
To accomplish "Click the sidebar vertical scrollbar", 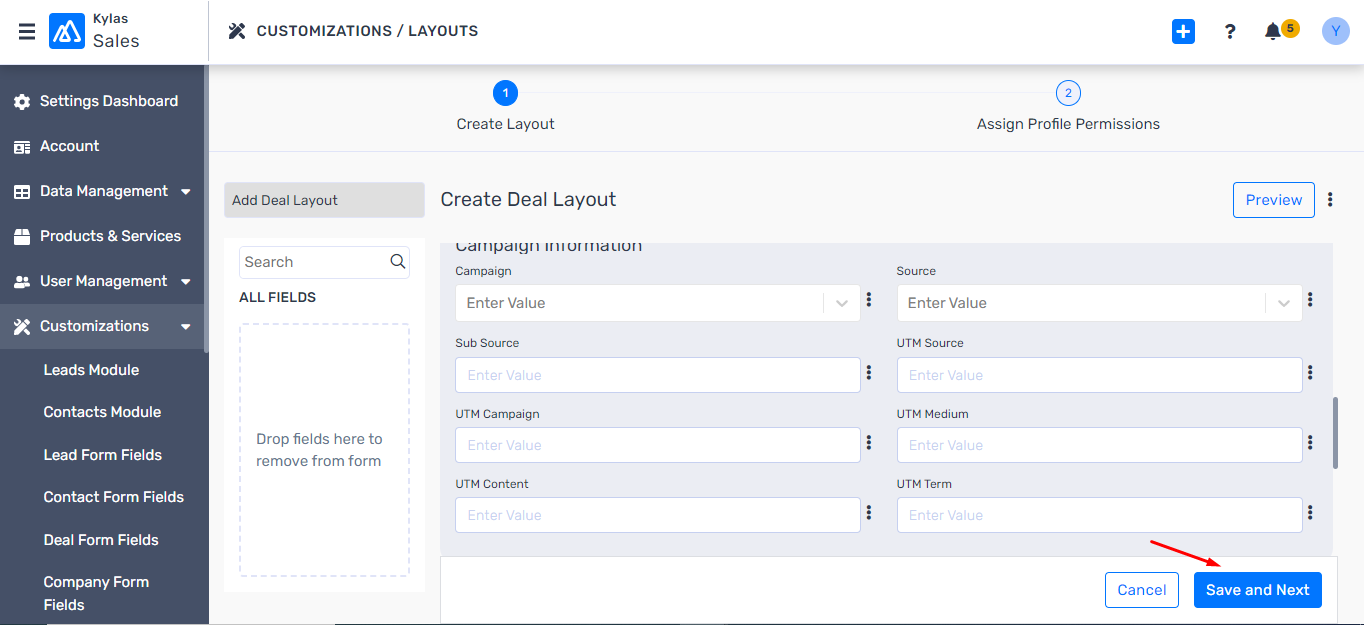I will pyautogui.click(x=206, y=209).
